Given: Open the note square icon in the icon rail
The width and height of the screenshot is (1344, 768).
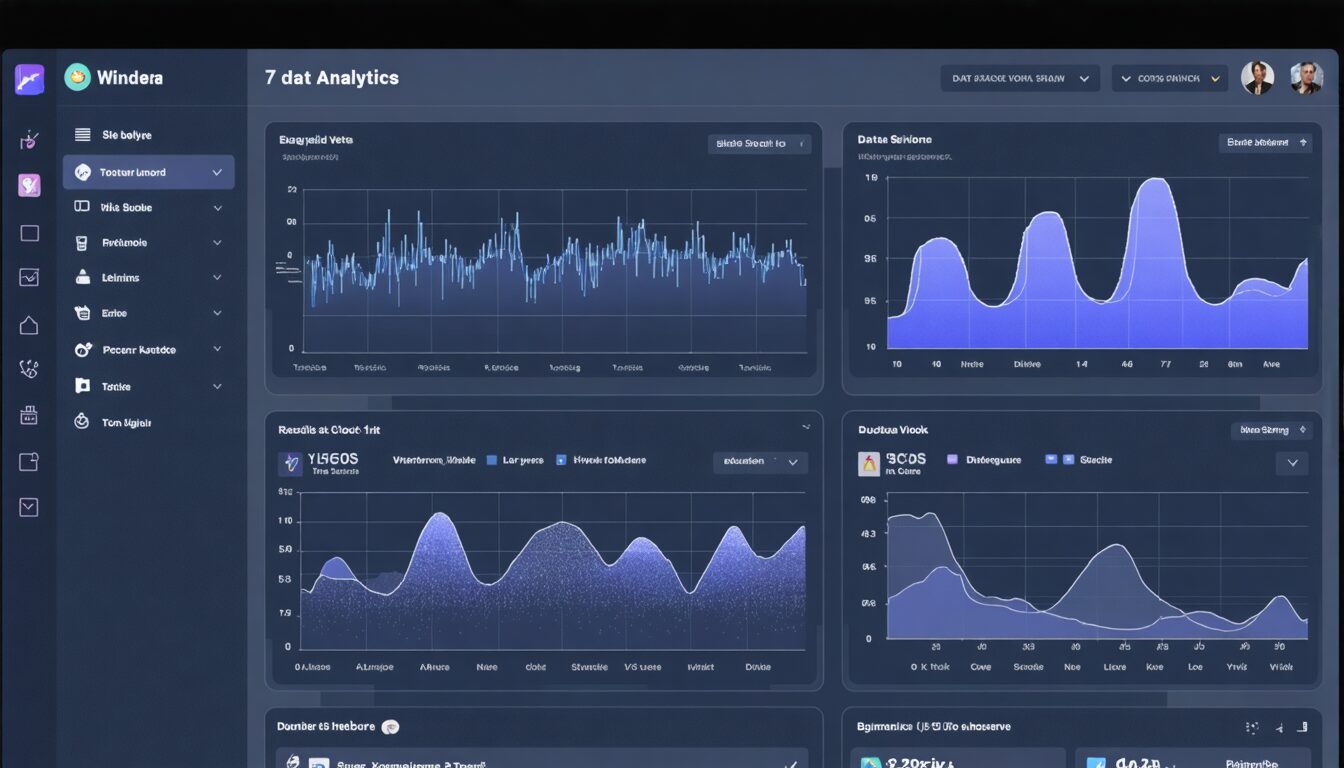Looking at the screenshot, I should [29, 461].
